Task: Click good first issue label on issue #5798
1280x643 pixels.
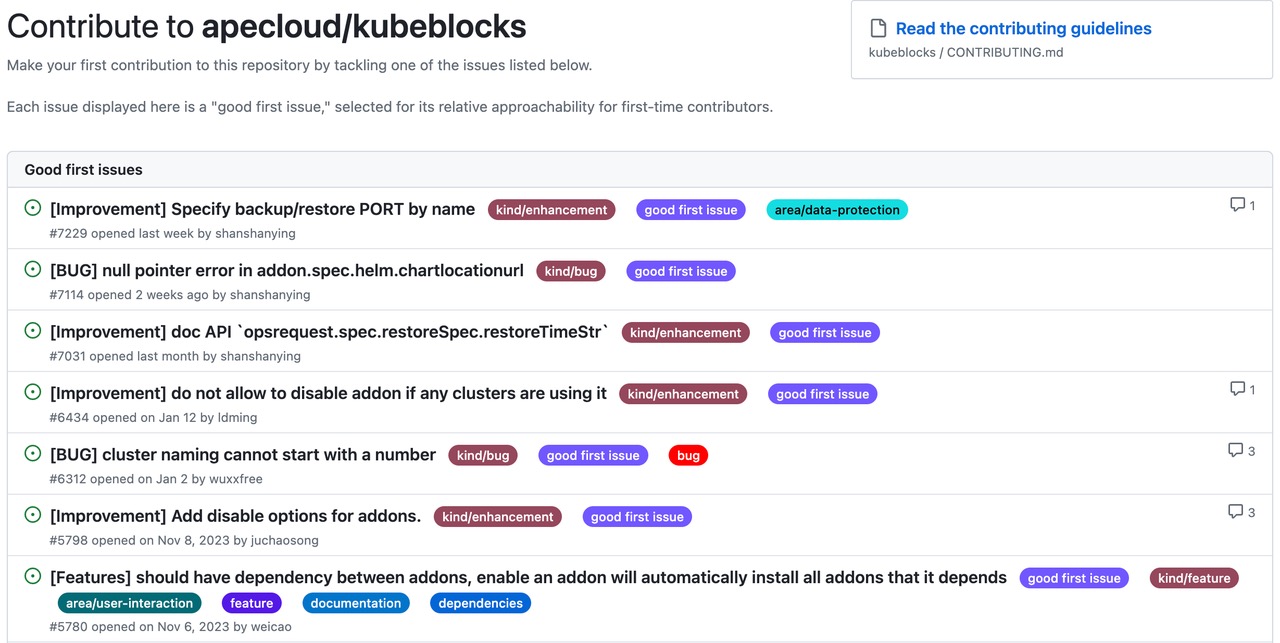Action: pyautogui.click(x=637, y=517)
